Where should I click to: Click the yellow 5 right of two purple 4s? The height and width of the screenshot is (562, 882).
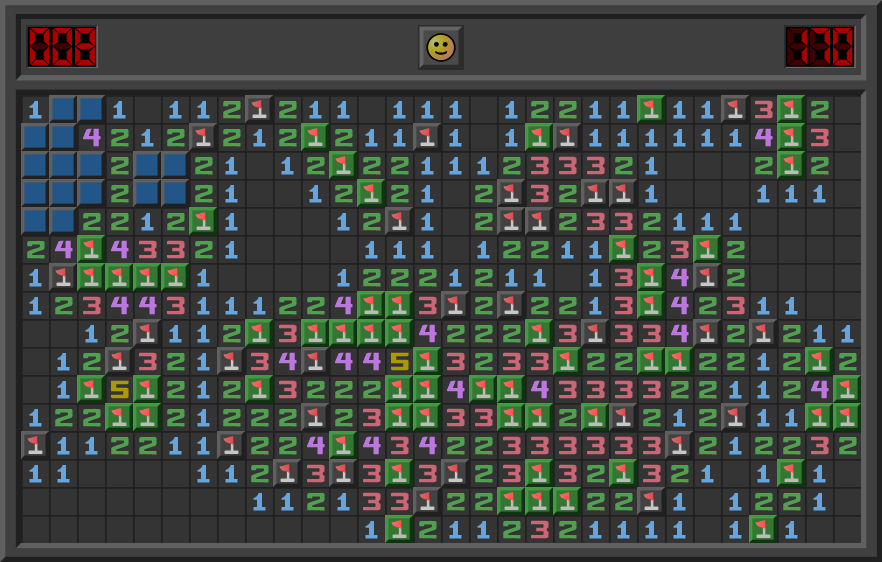(x=399, y=361)
